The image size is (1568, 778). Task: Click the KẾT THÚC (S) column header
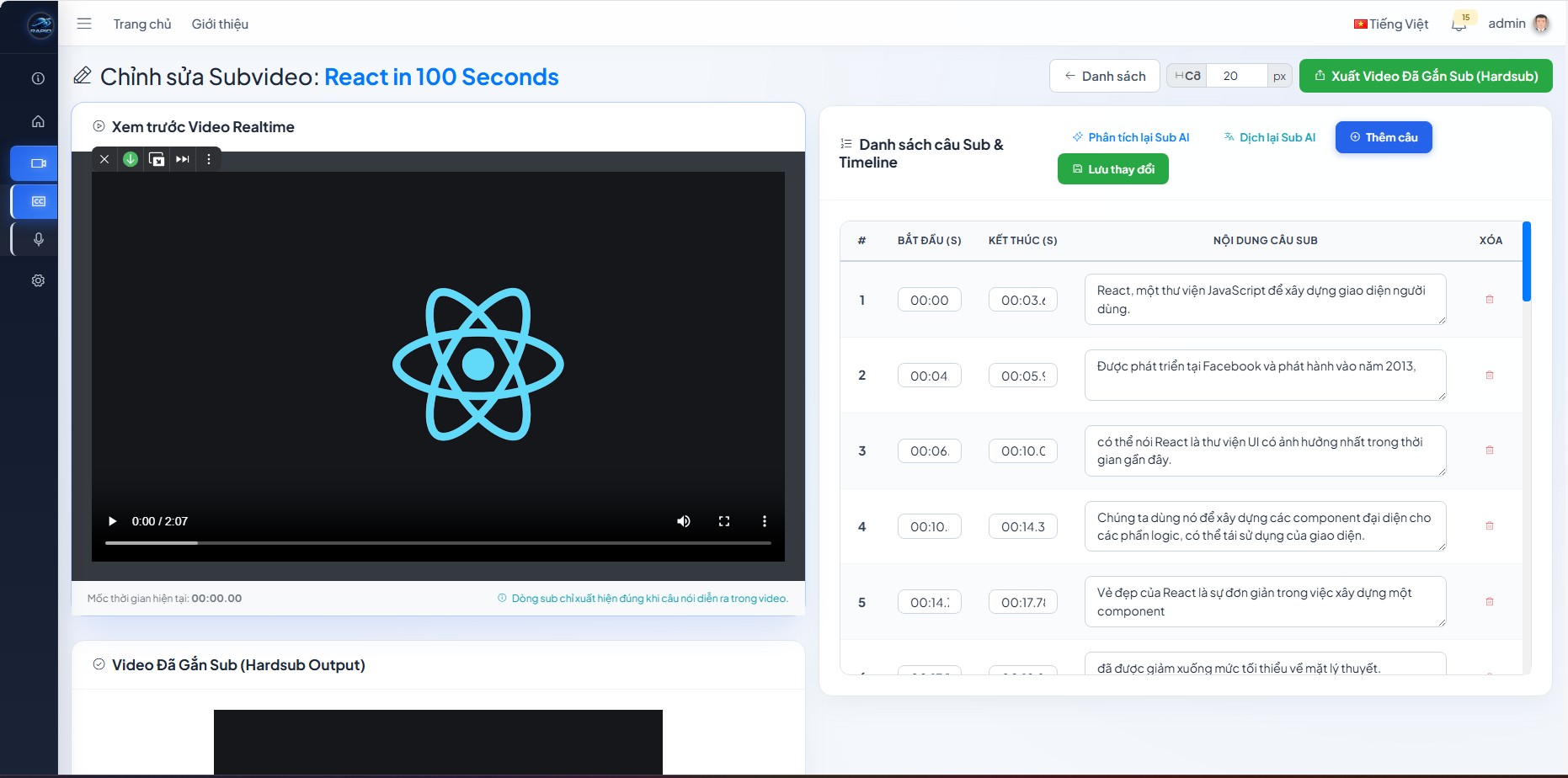point(1022,240)
